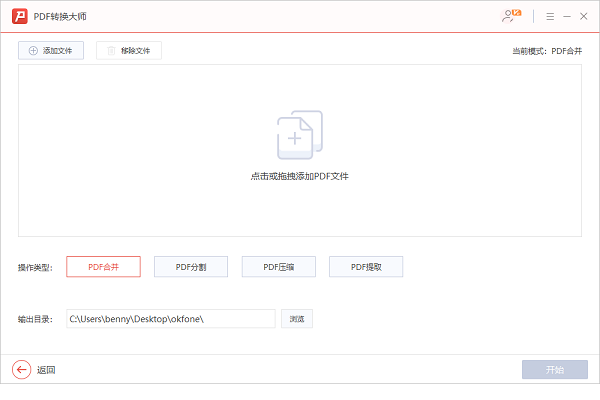Image resolution: width=600 pixels, height=400 pixels.
Task: Switch to PDF分割 operation type
Action: click(x=191, y=267)
